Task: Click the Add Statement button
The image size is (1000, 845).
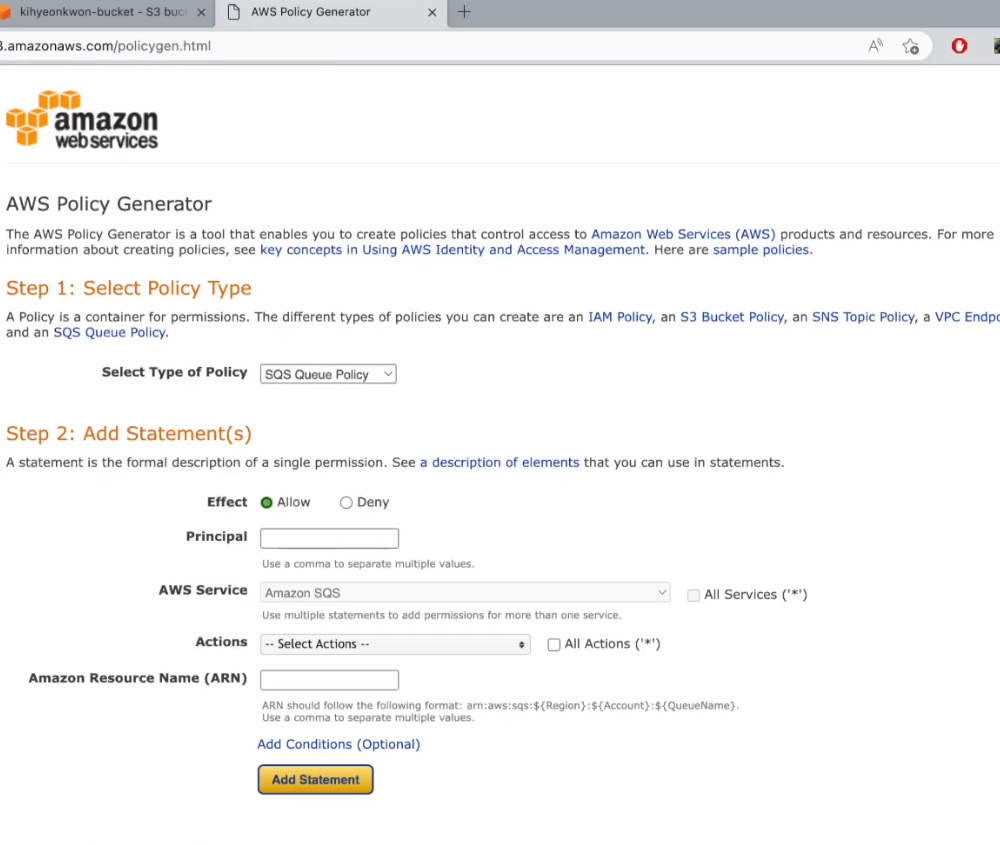Action: 315,779
